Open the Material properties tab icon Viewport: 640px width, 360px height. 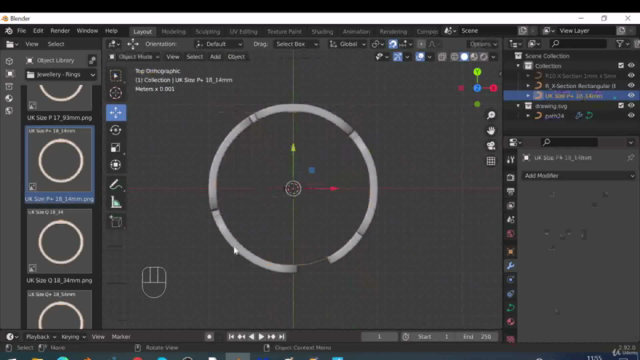[511, 322]
